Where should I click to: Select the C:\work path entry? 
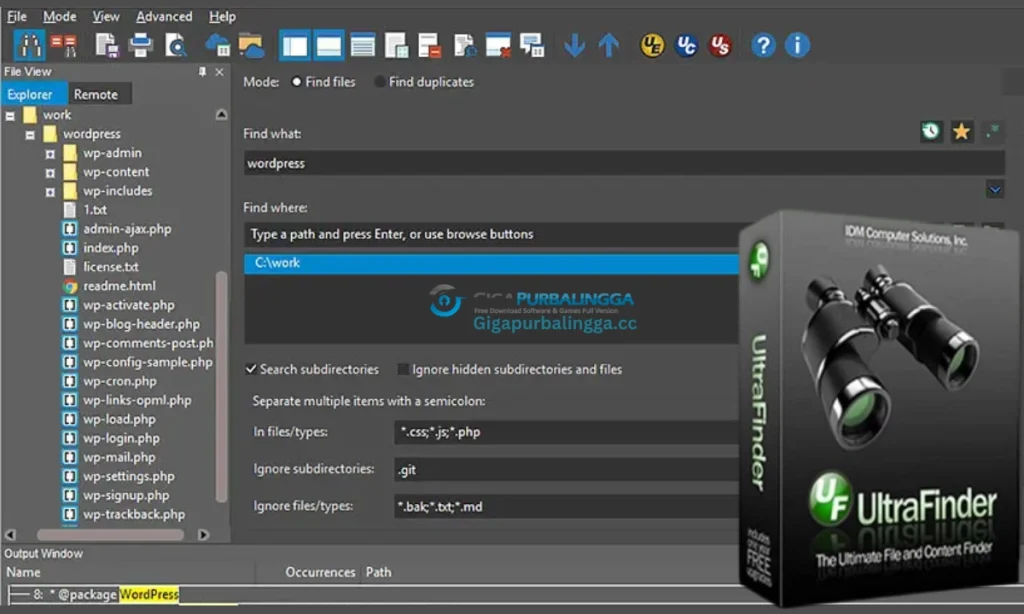pos(492,263)
